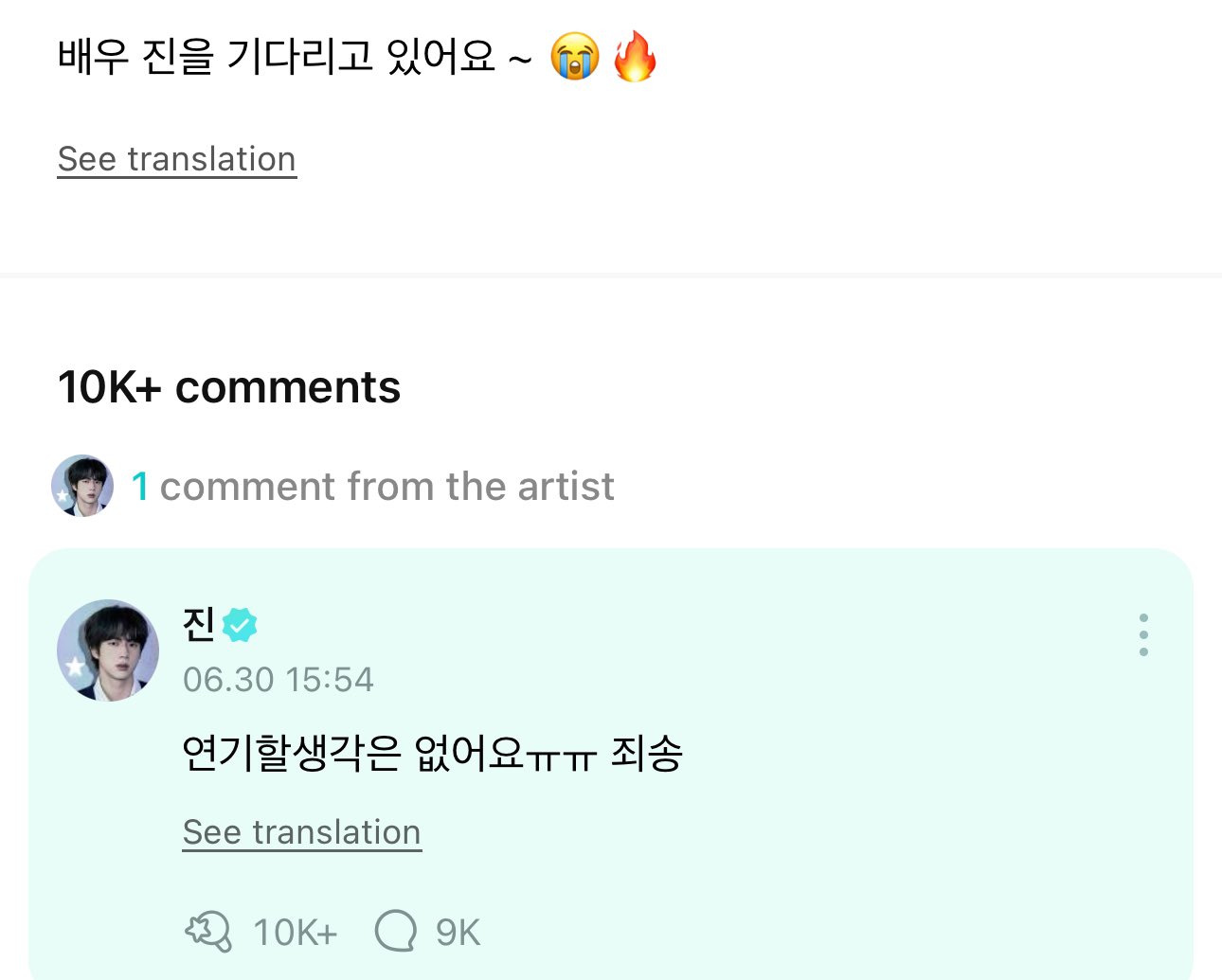Click the username 진 on the comment
The width and height of the screenshot is (1222, 980).
(199, 625)
